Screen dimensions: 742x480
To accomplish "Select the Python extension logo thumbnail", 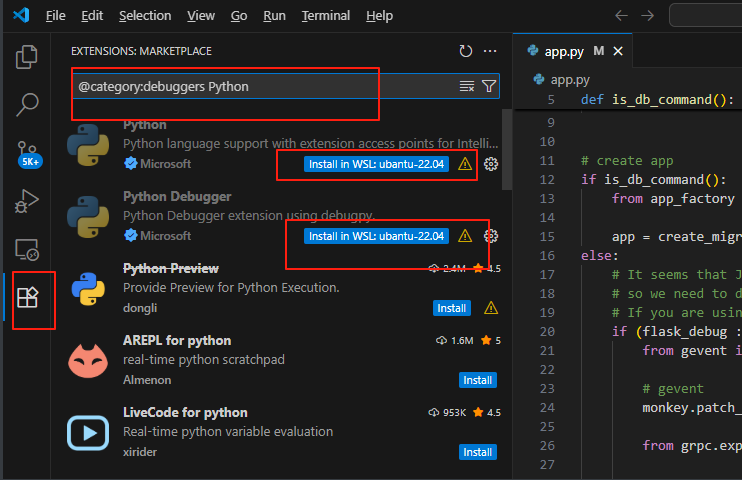I will (x=88, y=145).
